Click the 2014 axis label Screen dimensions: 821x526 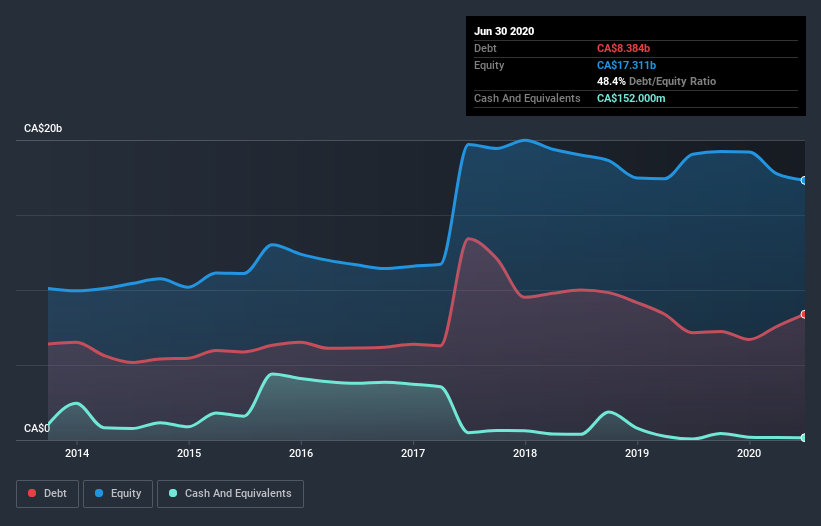pyautogui.click(x=77, y=453)
